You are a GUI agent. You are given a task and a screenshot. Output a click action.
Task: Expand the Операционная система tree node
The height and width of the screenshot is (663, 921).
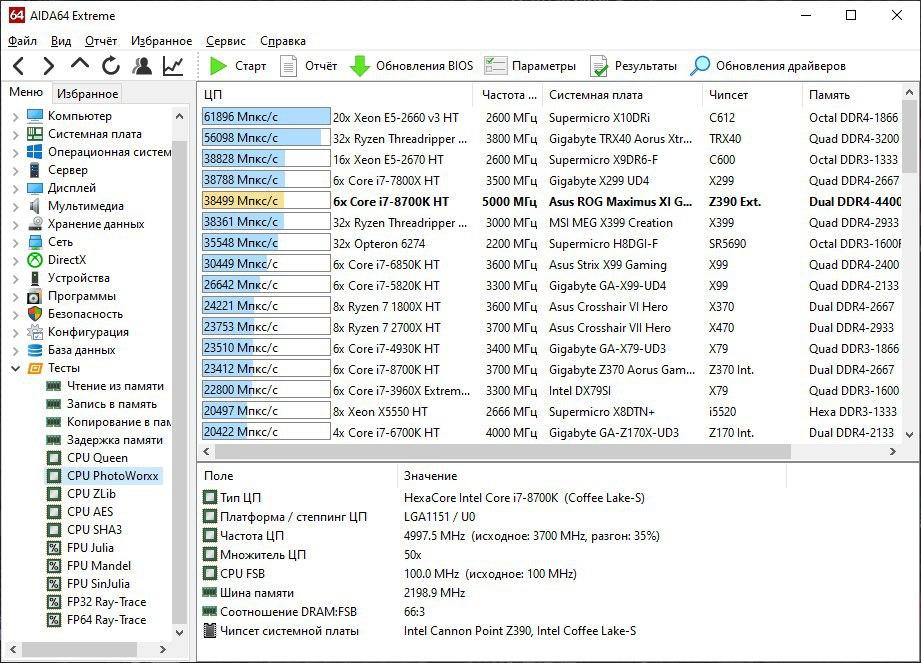coord(15,152)
